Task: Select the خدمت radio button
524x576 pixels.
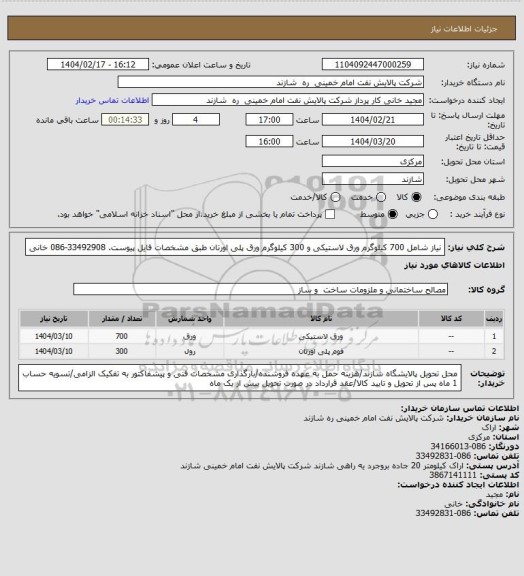Action: [381, 197]
